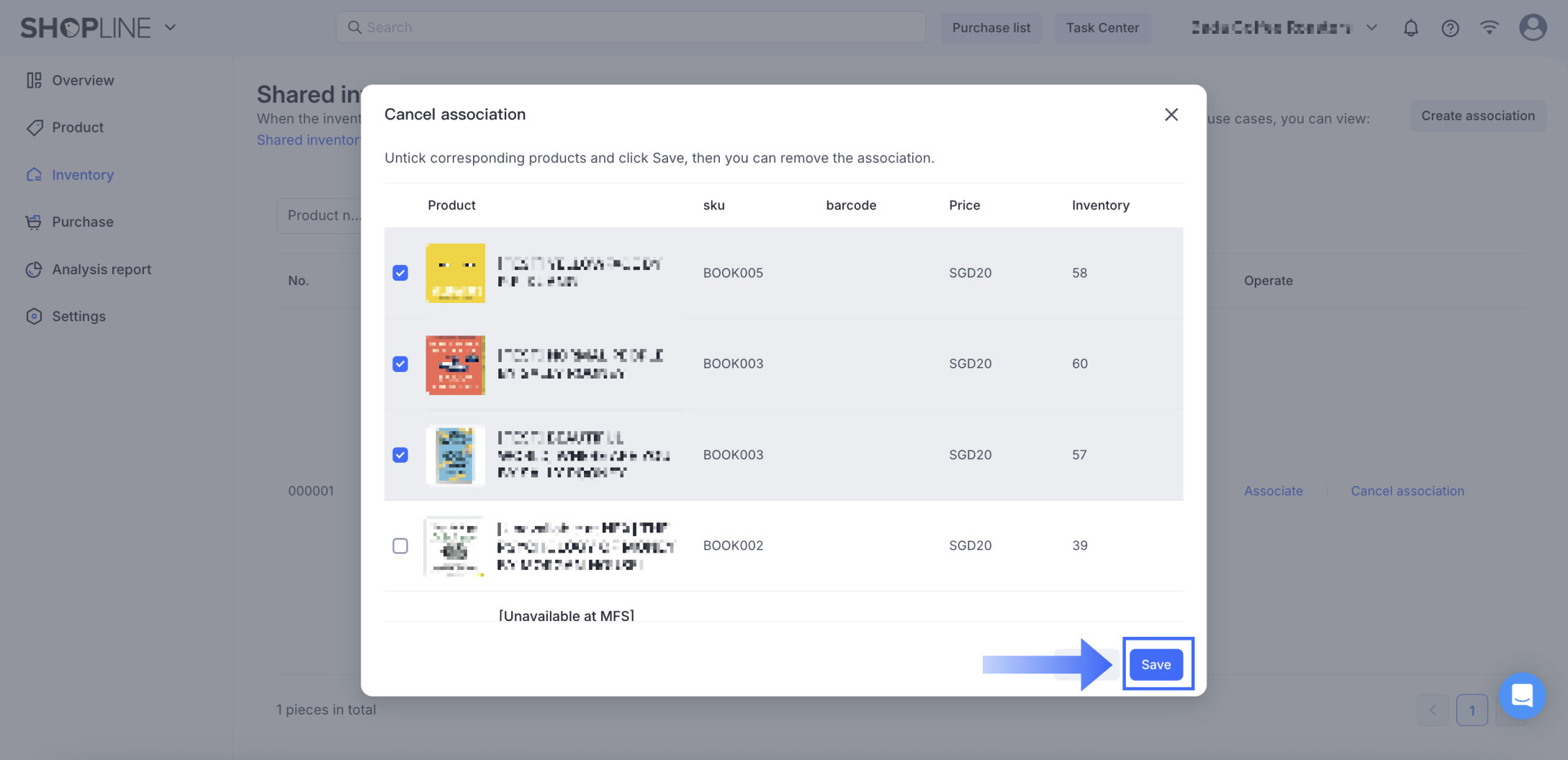This screenshot has width=1568, height=760.
Task: Click the search magnifier icon
Action: coord(354,27)
